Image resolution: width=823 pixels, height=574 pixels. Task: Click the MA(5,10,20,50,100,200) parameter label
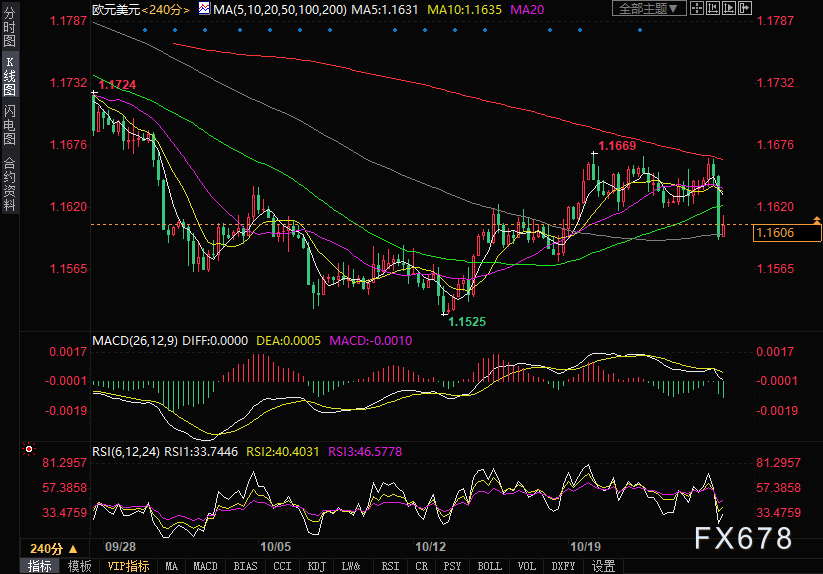point(280,9)
